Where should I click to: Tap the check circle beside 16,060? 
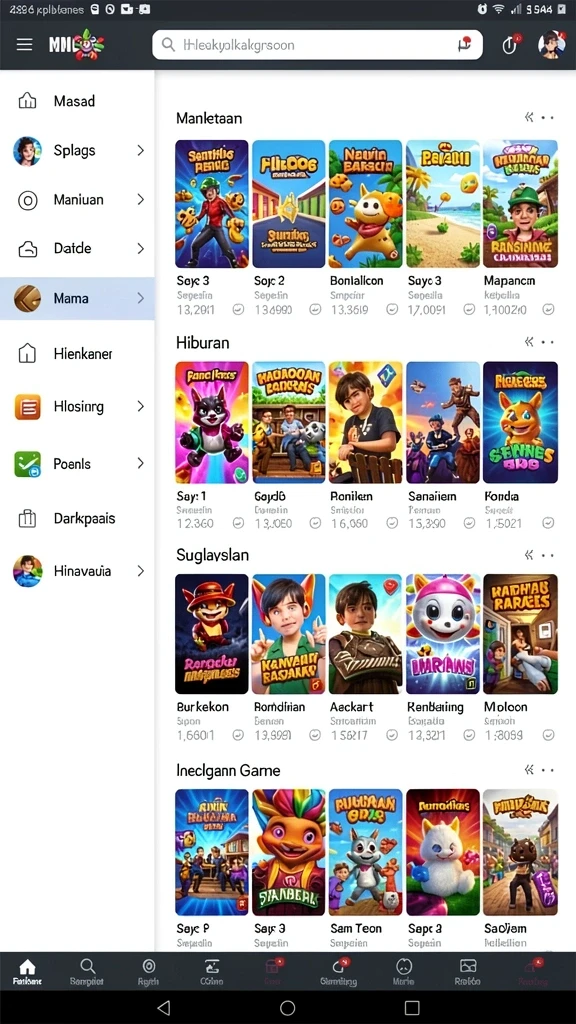(392, 523)
